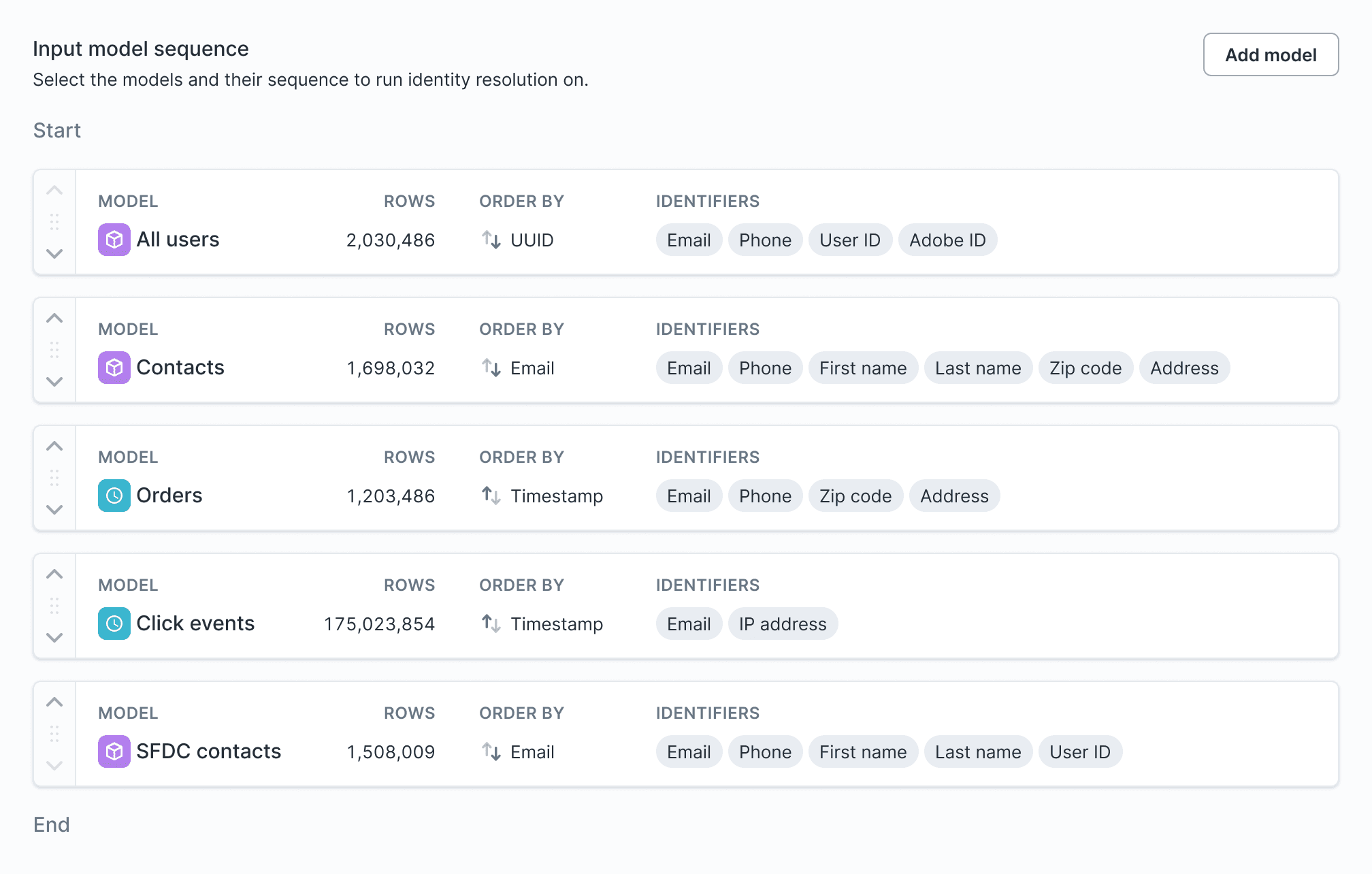Expand the Contacts model row upward

tap(55, 318)
